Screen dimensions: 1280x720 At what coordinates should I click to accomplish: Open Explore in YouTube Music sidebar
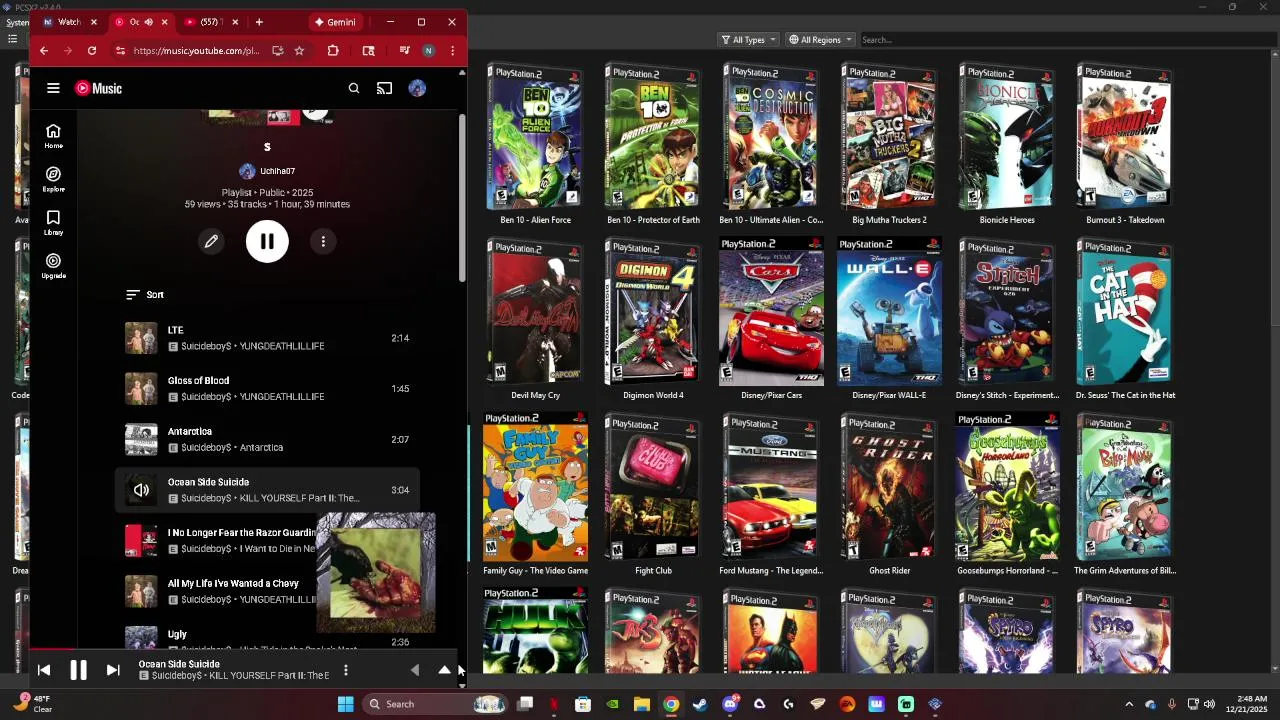[x=53, y=180]
